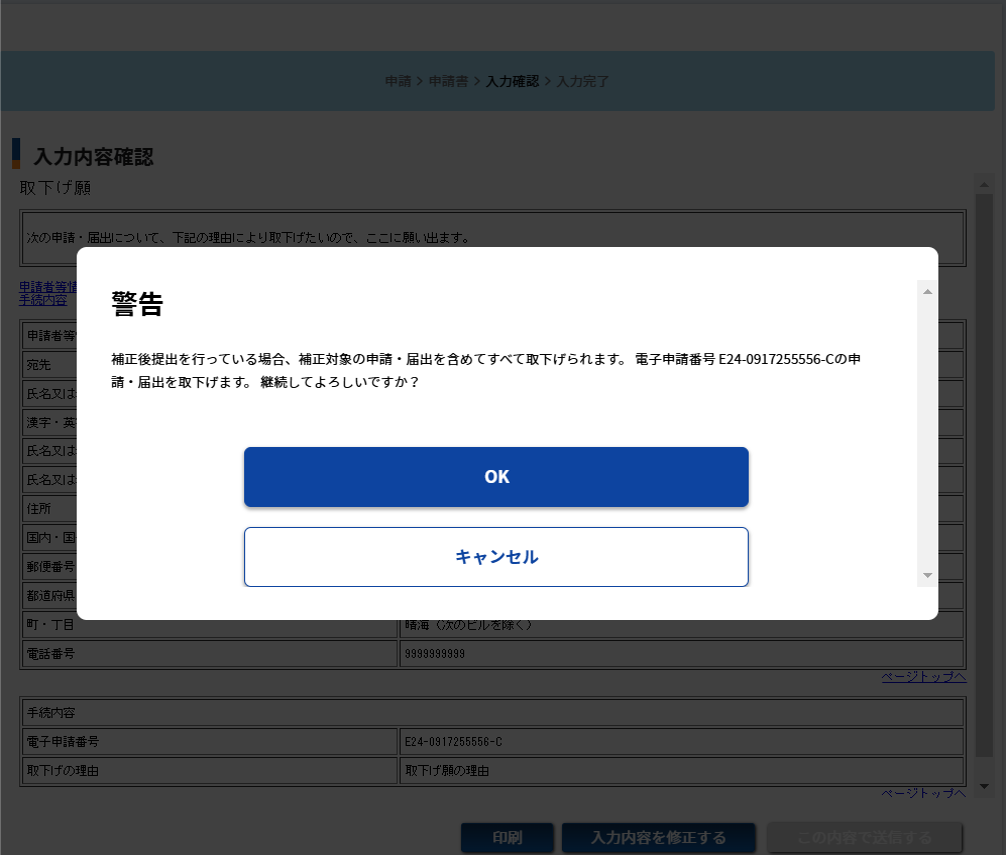
Task: Click the dialog scrollbar up arrow
Action: [x=927, y=292]
